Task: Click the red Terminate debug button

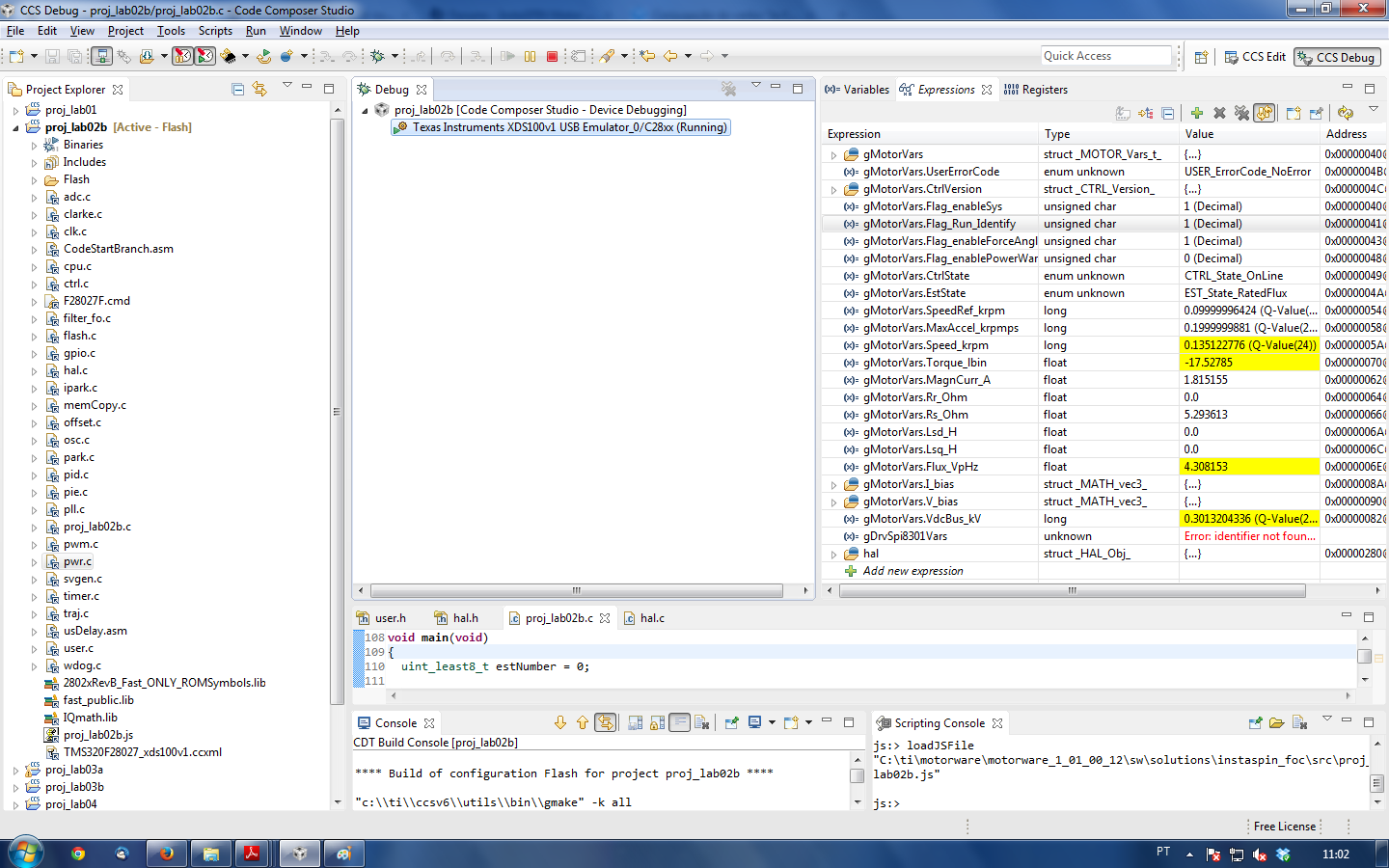Action: coord(552,56)
